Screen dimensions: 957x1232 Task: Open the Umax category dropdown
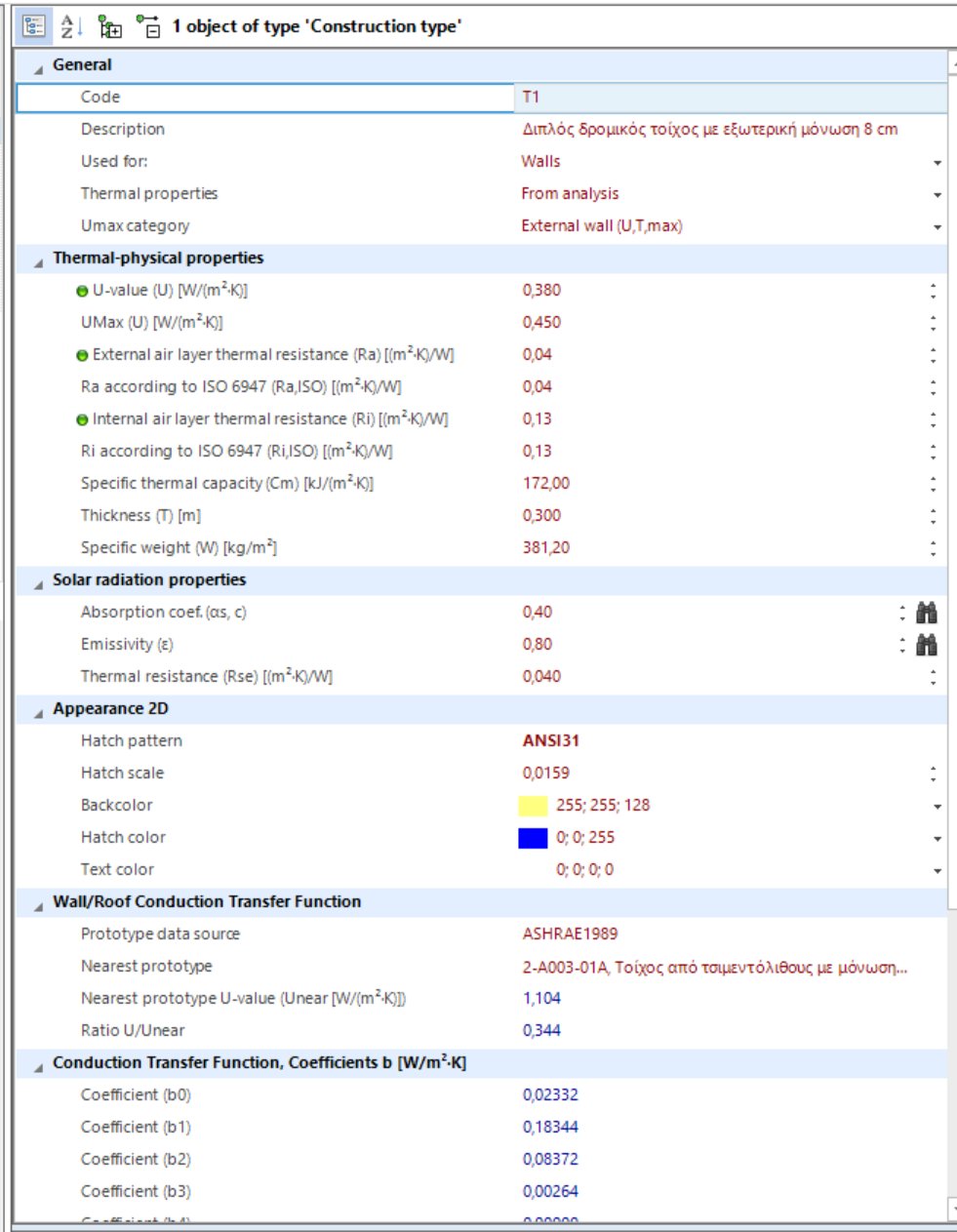936,225
